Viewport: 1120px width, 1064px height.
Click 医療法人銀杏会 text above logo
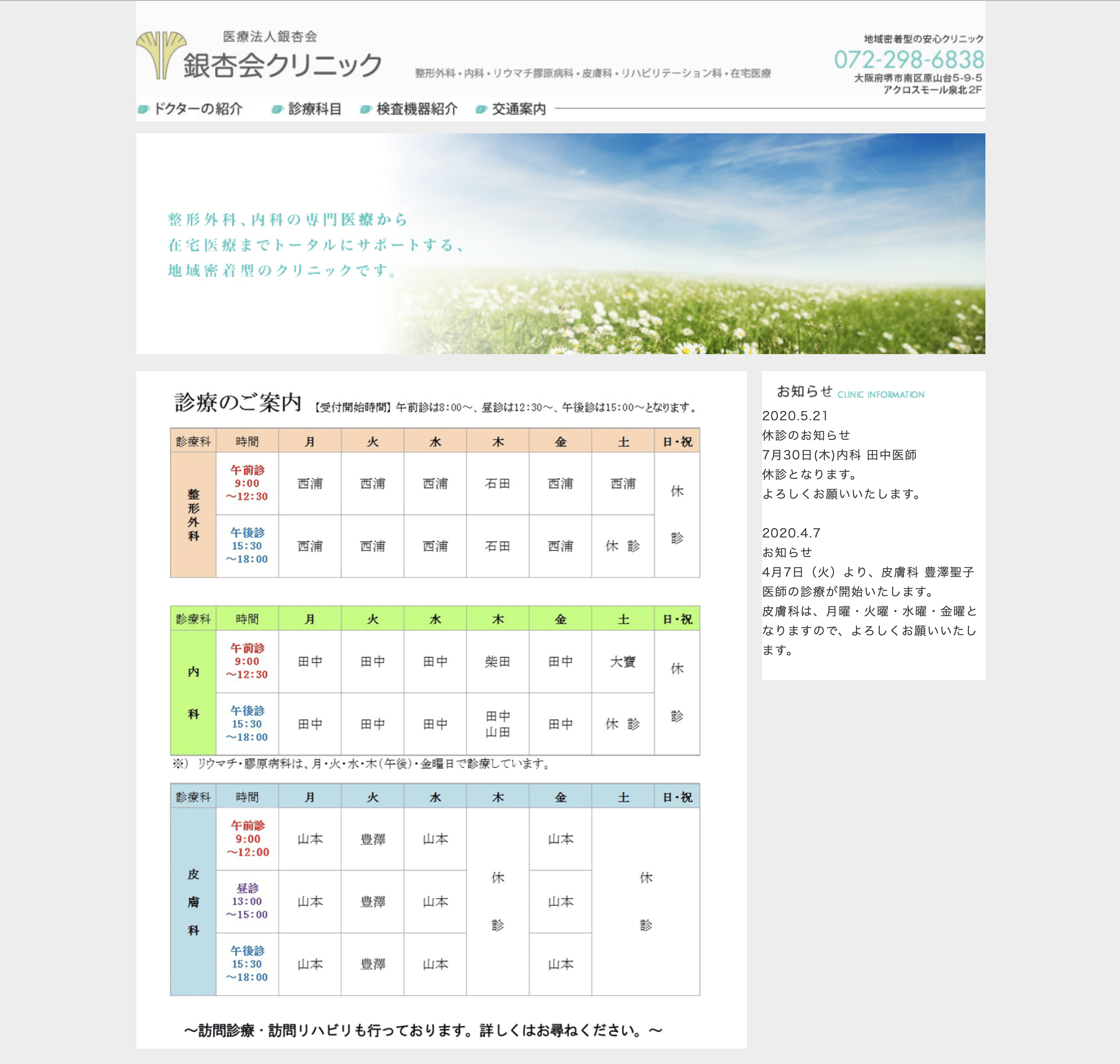click(270, 37)
